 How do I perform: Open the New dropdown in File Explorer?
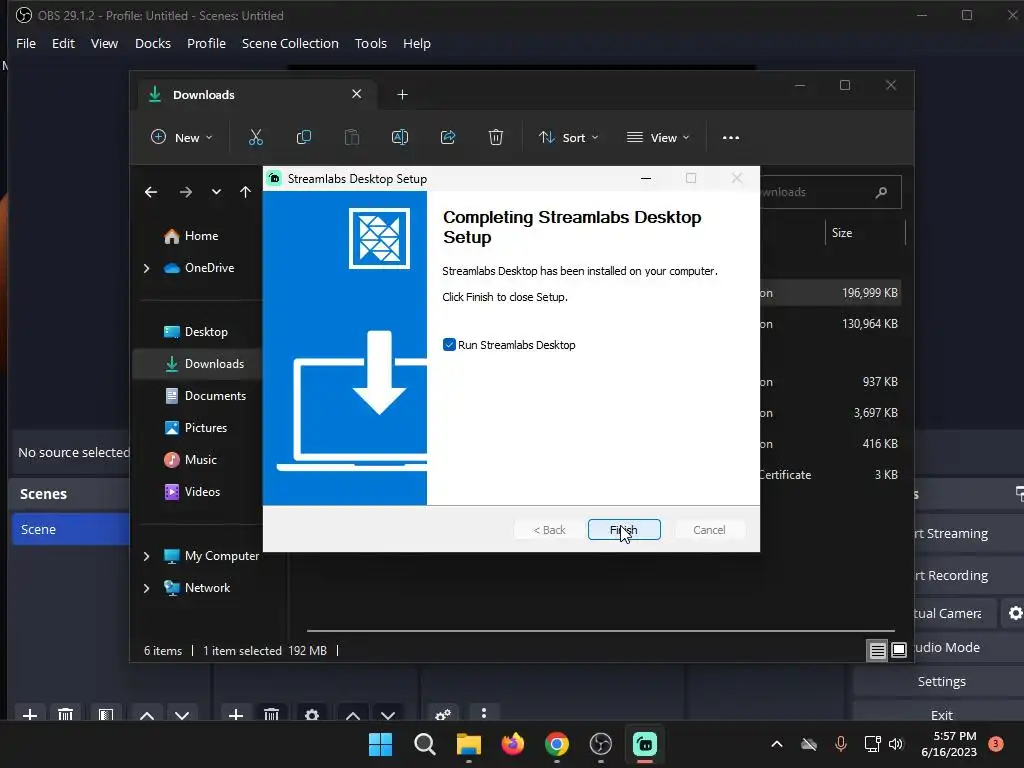(182, 137)
